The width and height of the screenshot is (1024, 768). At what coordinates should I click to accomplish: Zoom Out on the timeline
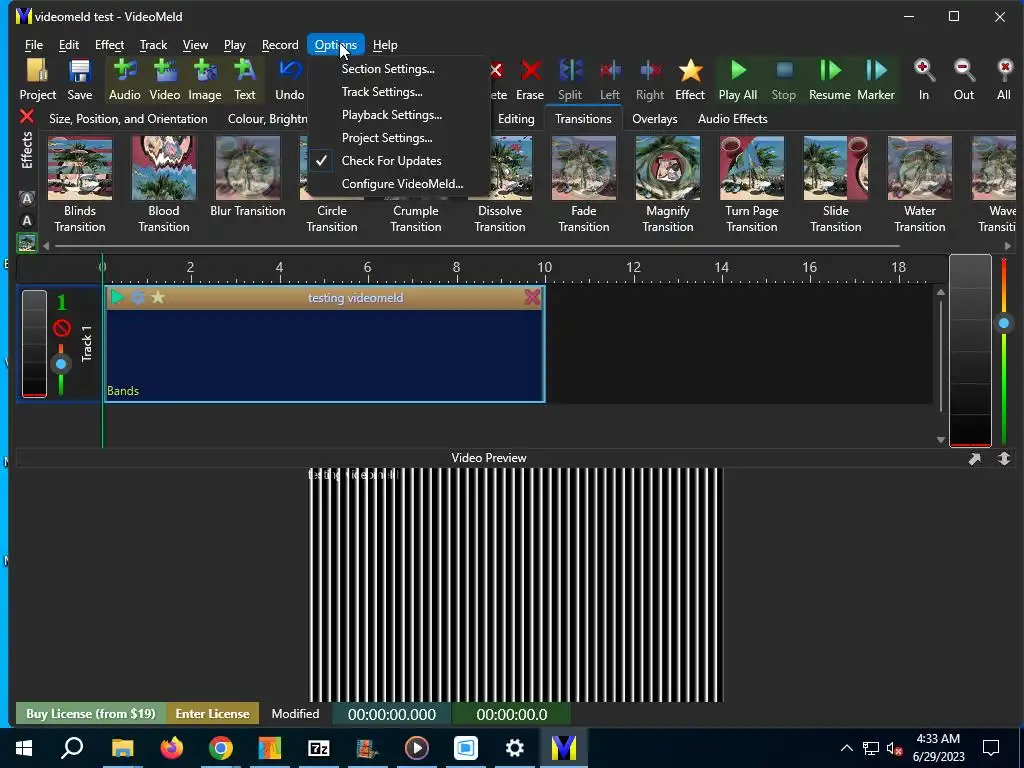tap(964, 80)
